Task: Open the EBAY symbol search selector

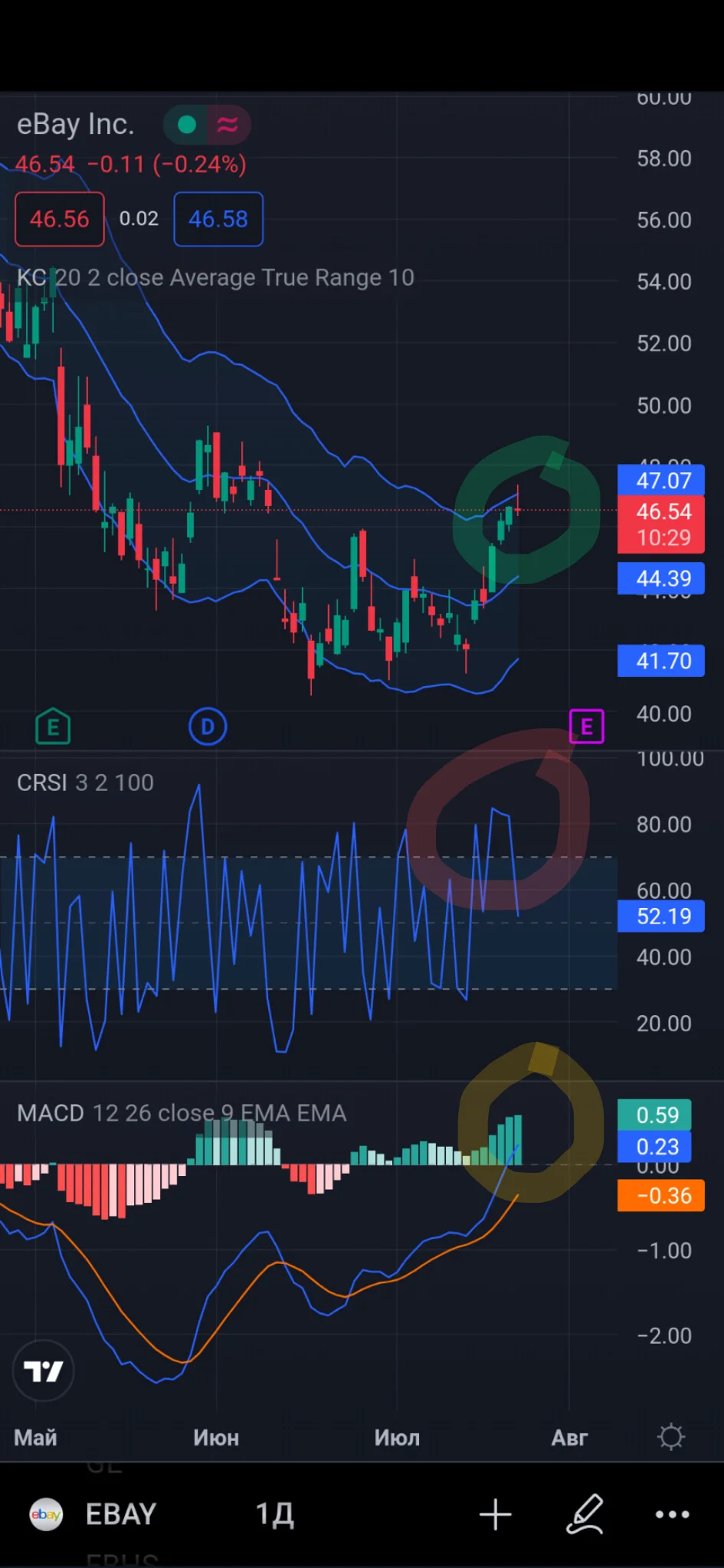Action: click(121, 1514)
